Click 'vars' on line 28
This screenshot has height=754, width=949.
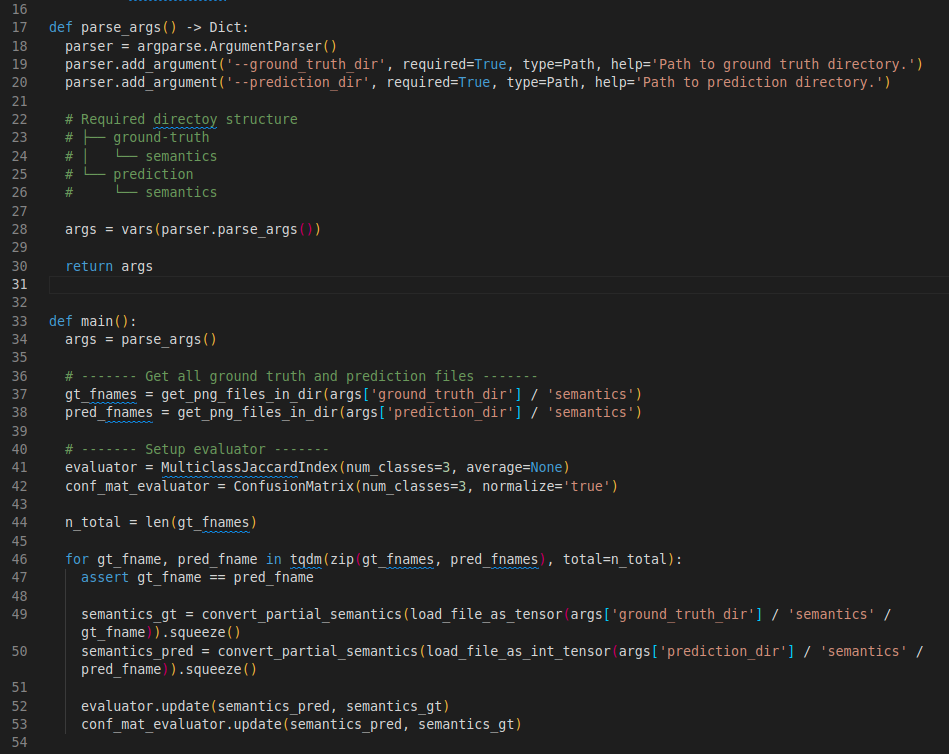137,229
